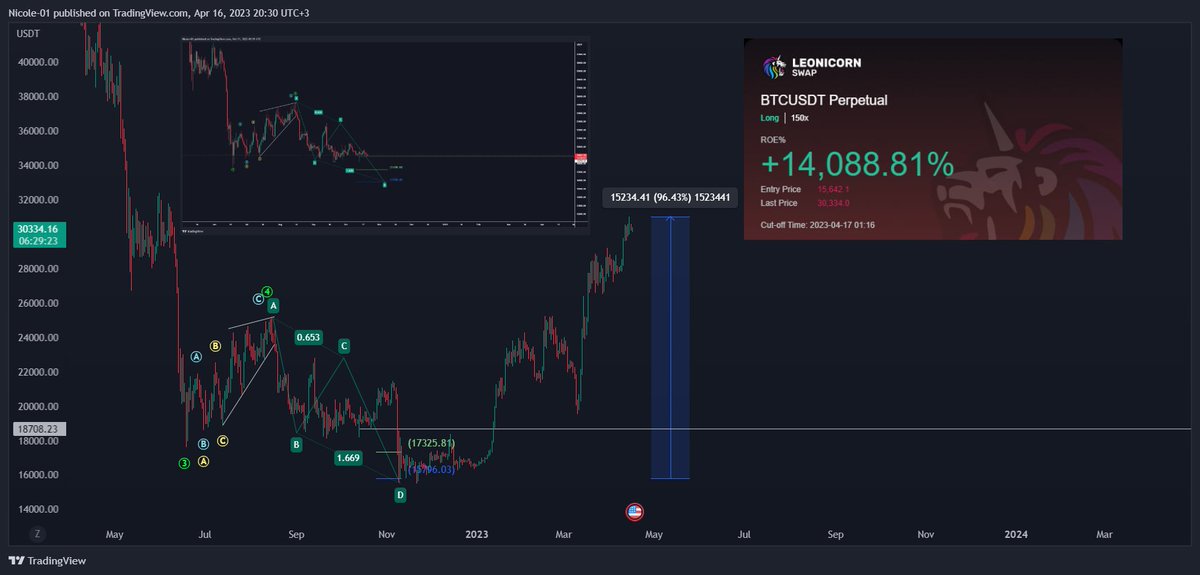Click the 06:29:23 bar countdown
Image resolution: width=1200 pixels, height=575 pixels.
(x=39, y=242)
